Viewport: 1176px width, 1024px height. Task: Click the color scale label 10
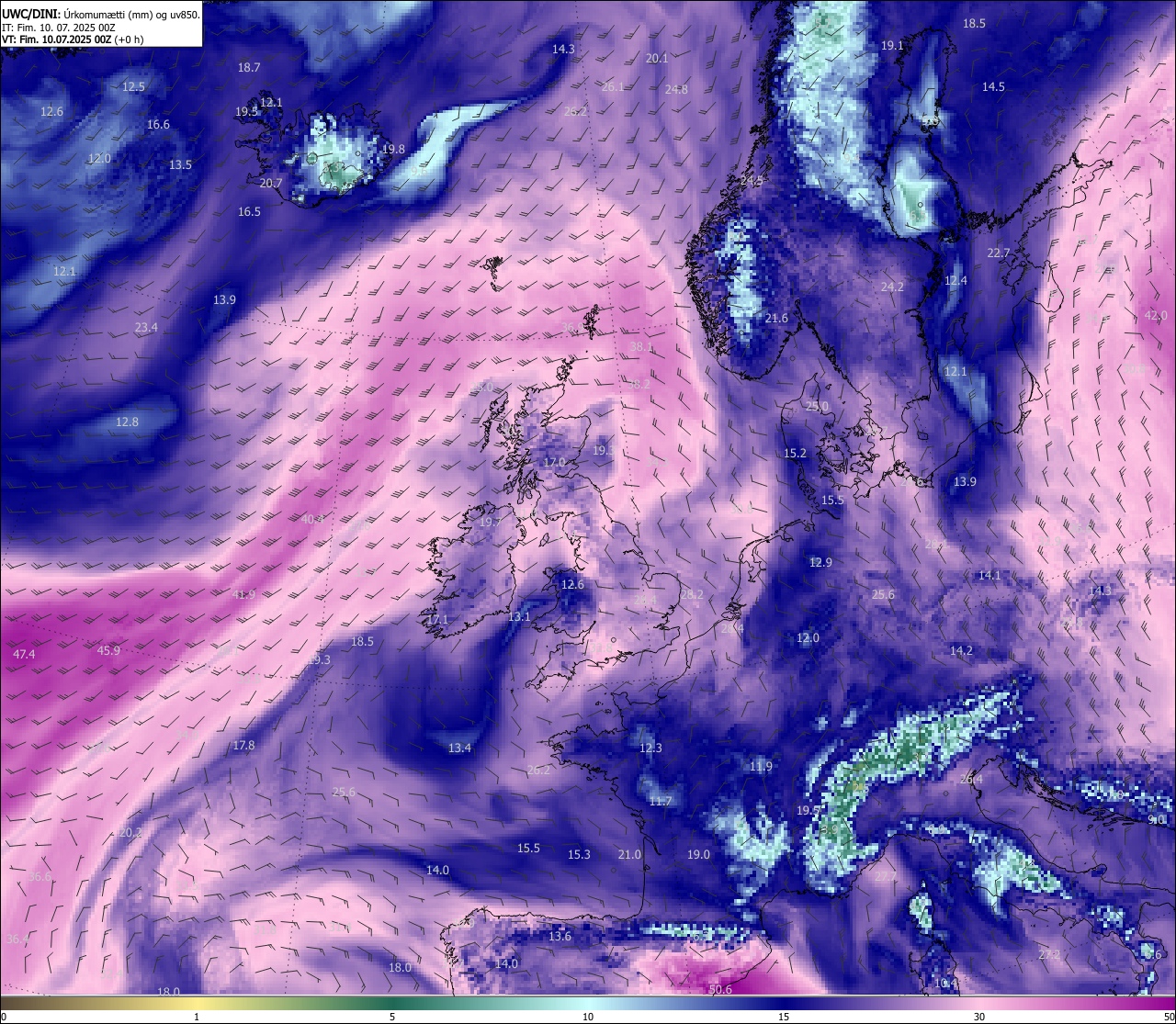(x=588, y=1017)
